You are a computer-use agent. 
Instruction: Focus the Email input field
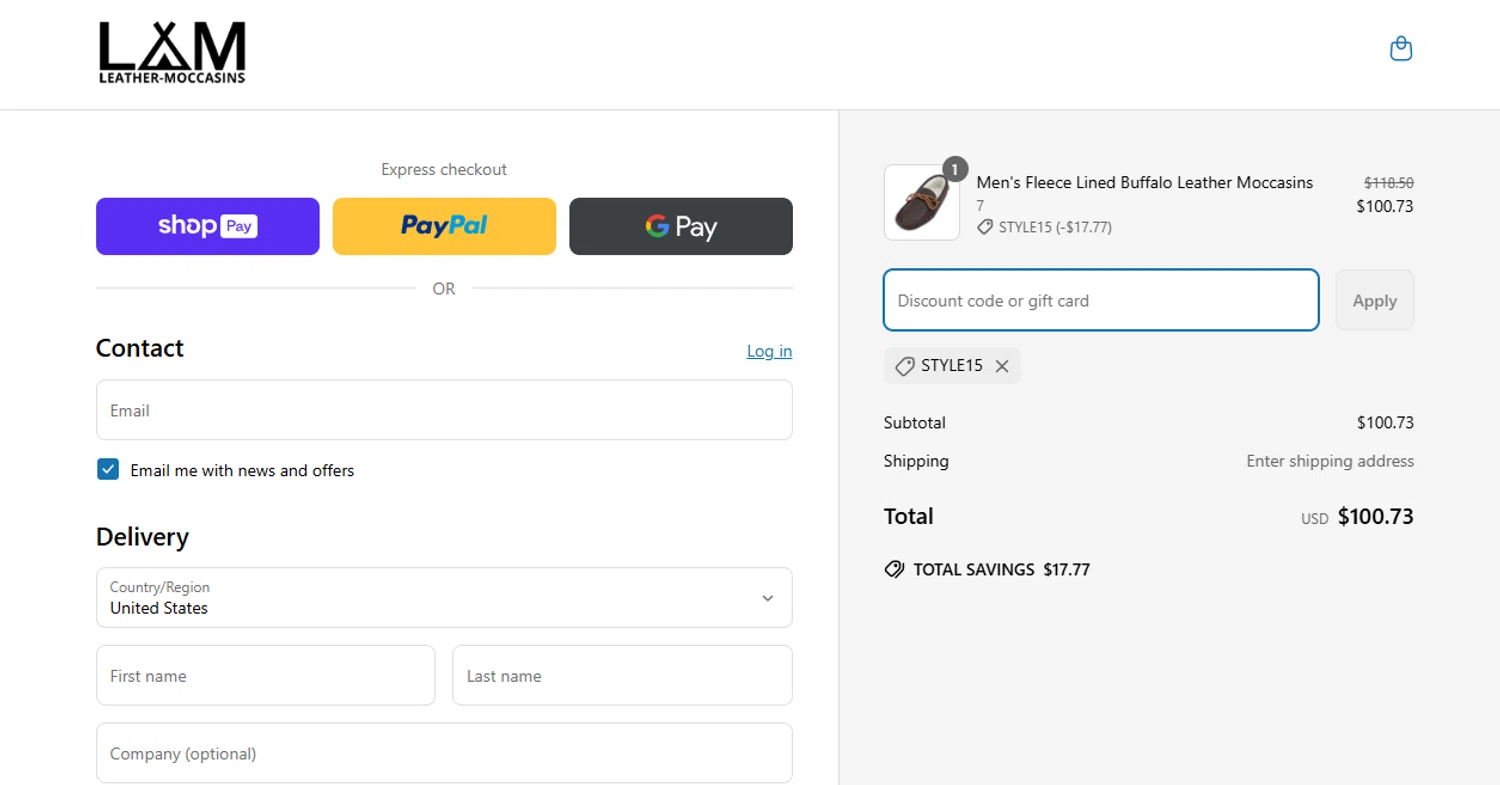(x=444, y=410)
